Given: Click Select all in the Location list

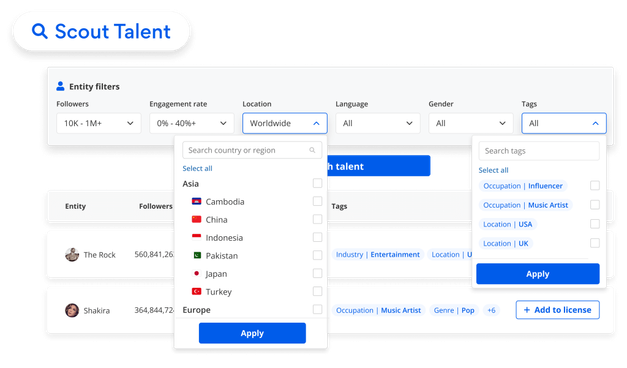Looking at the screenshot, I should (x=198, y=168).
